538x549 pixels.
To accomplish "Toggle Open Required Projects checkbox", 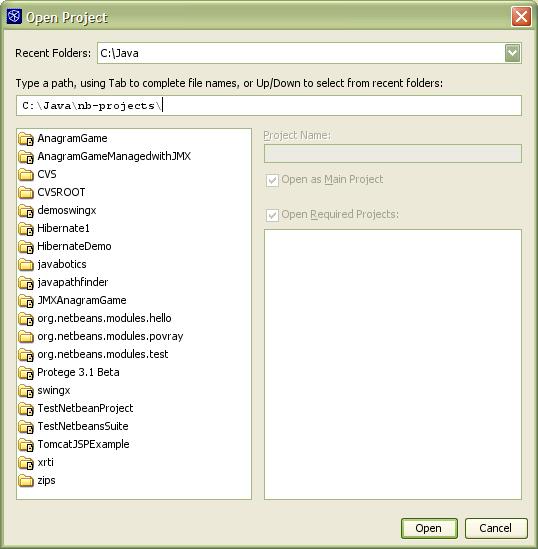I will (272, 215).
